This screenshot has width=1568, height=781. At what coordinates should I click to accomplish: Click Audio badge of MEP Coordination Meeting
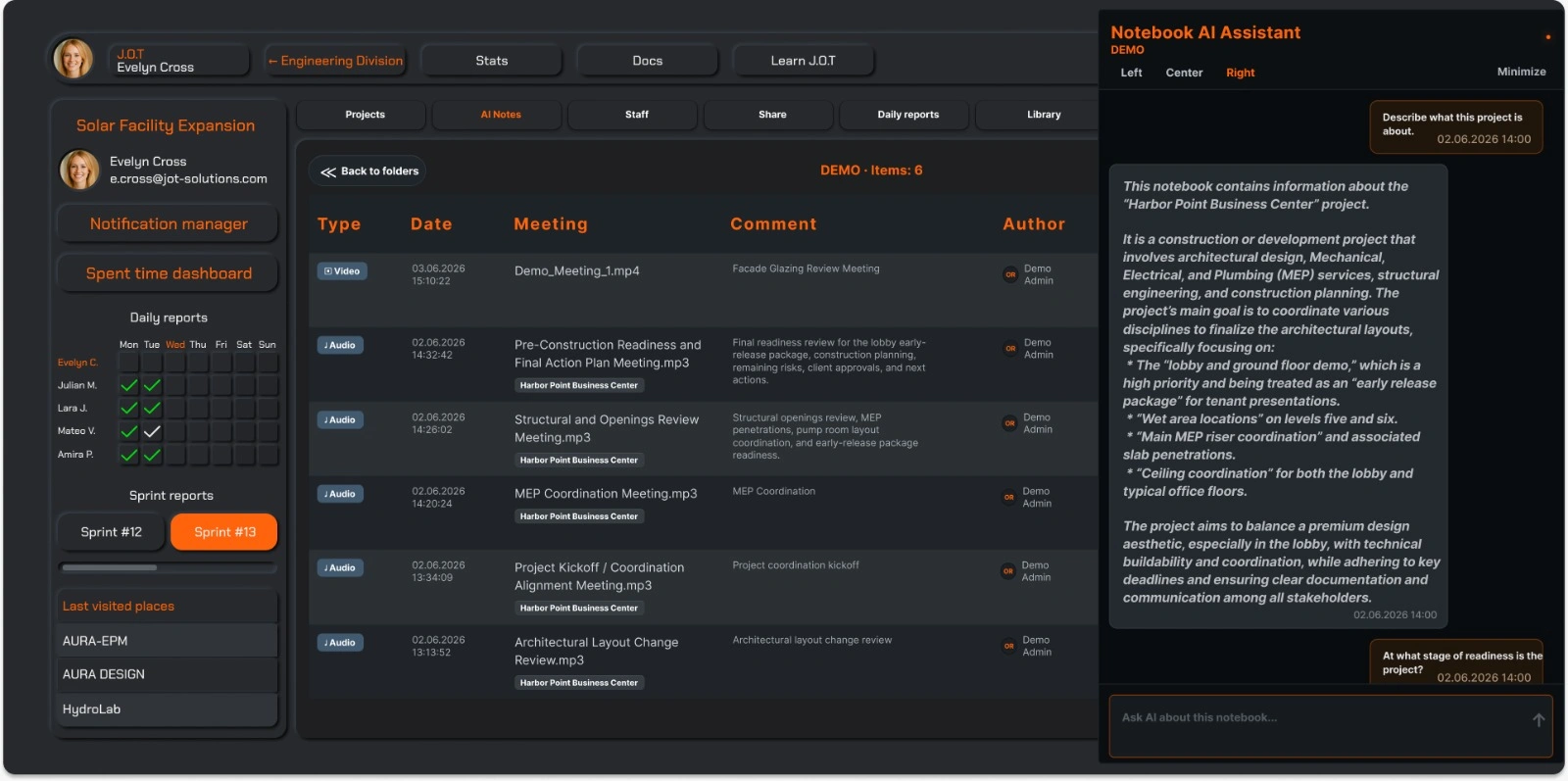tap(340, 494)
